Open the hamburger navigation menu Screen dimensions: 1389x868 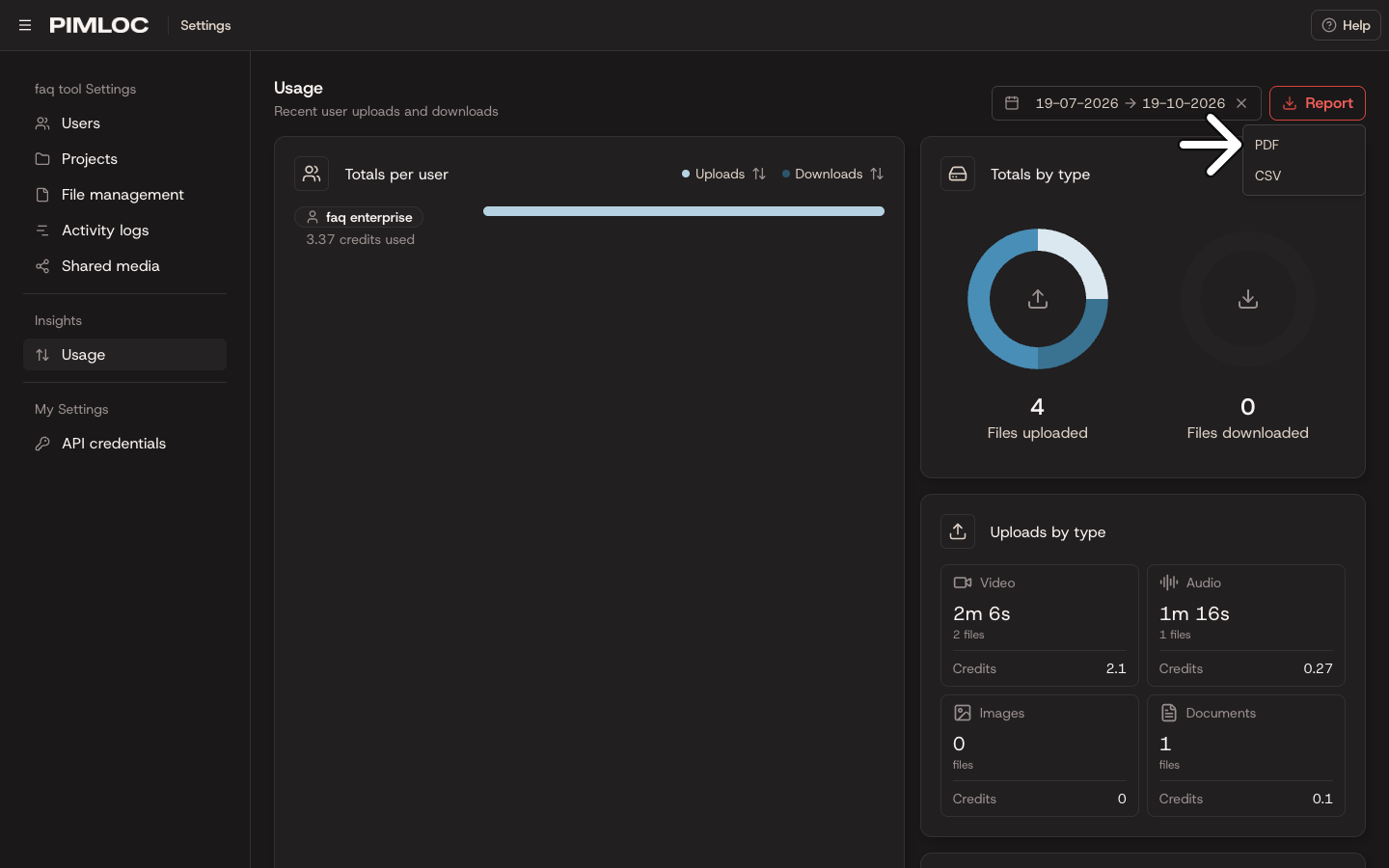click(25, 25)
